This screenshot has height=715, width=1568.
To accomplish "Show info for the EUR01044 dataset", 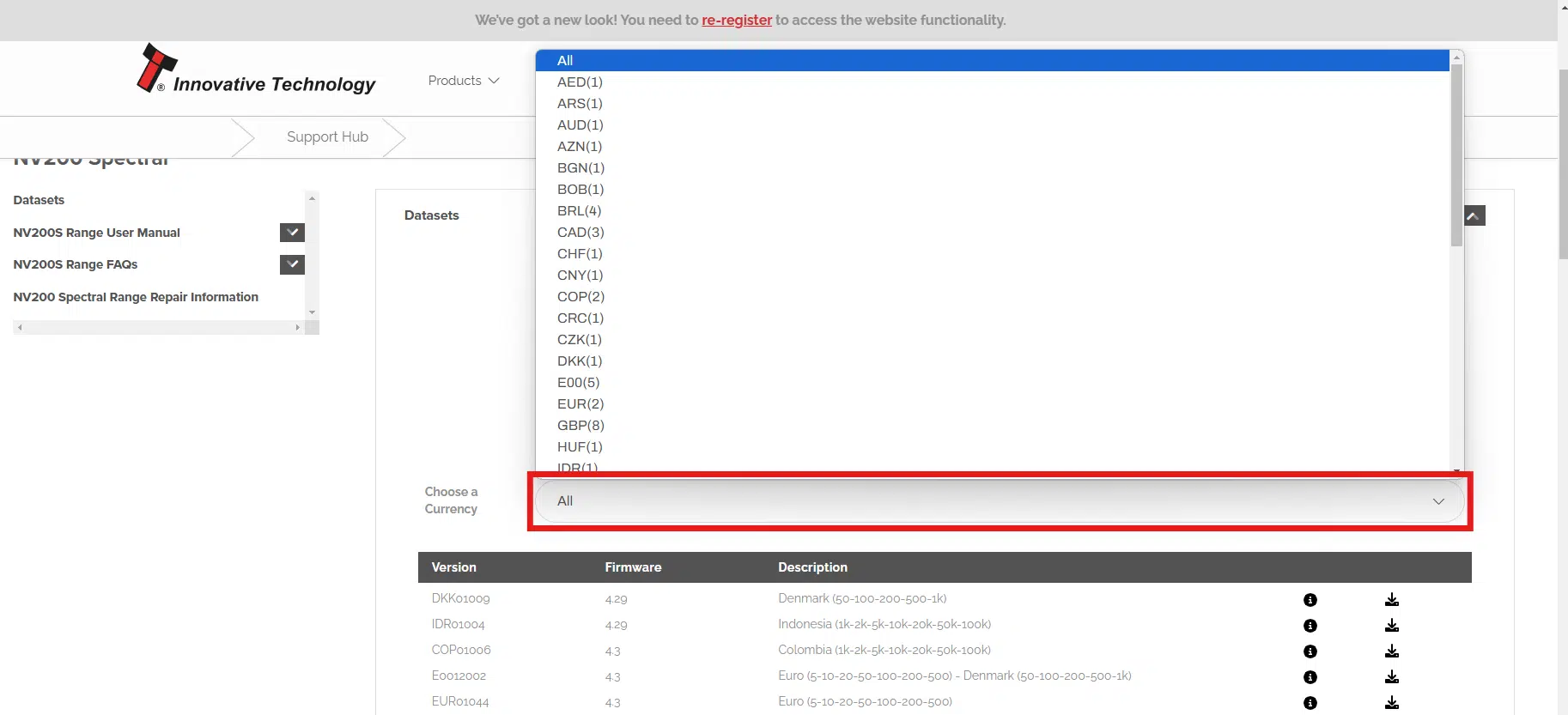I will point(1310,703).
